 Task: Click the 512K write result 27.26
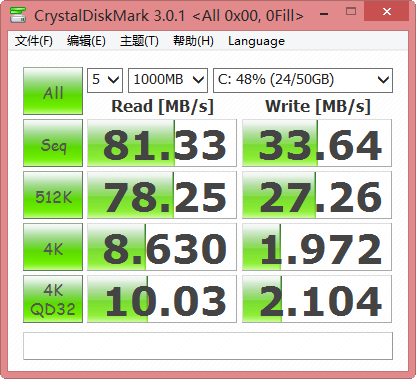pyautogui.click(x=317, y=195)
